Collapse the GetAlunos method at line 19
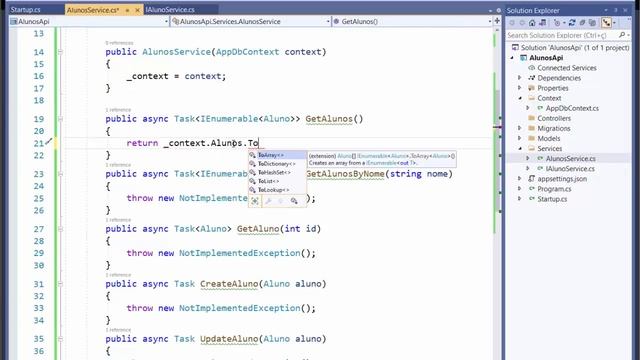This screenshot has width=640, height=360. point(60,119)
